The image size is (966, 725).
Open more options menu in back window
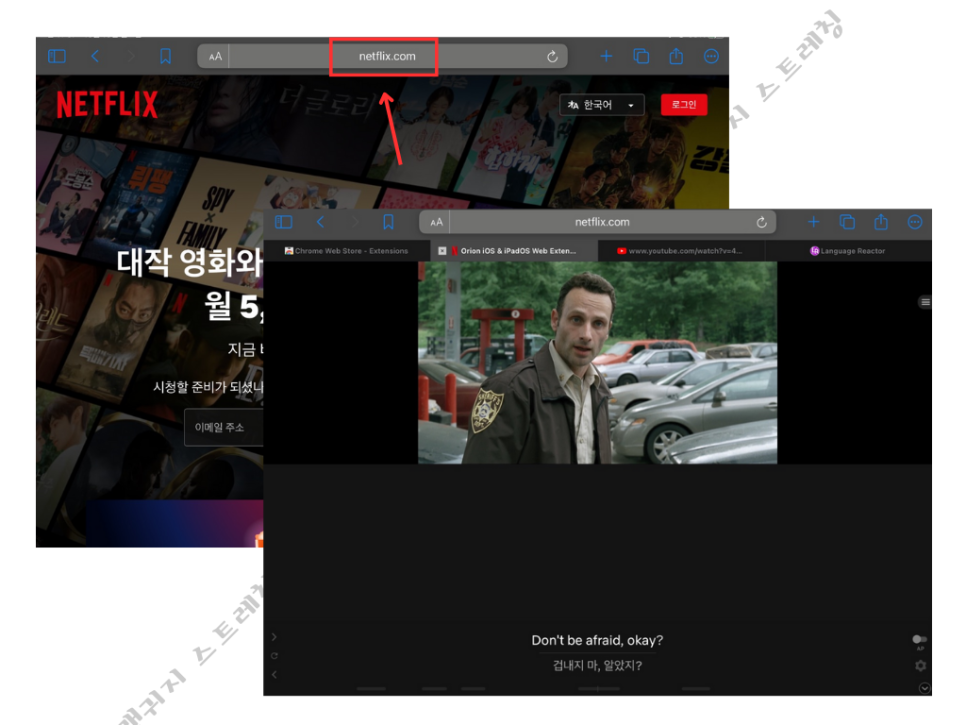coord(711,57)
